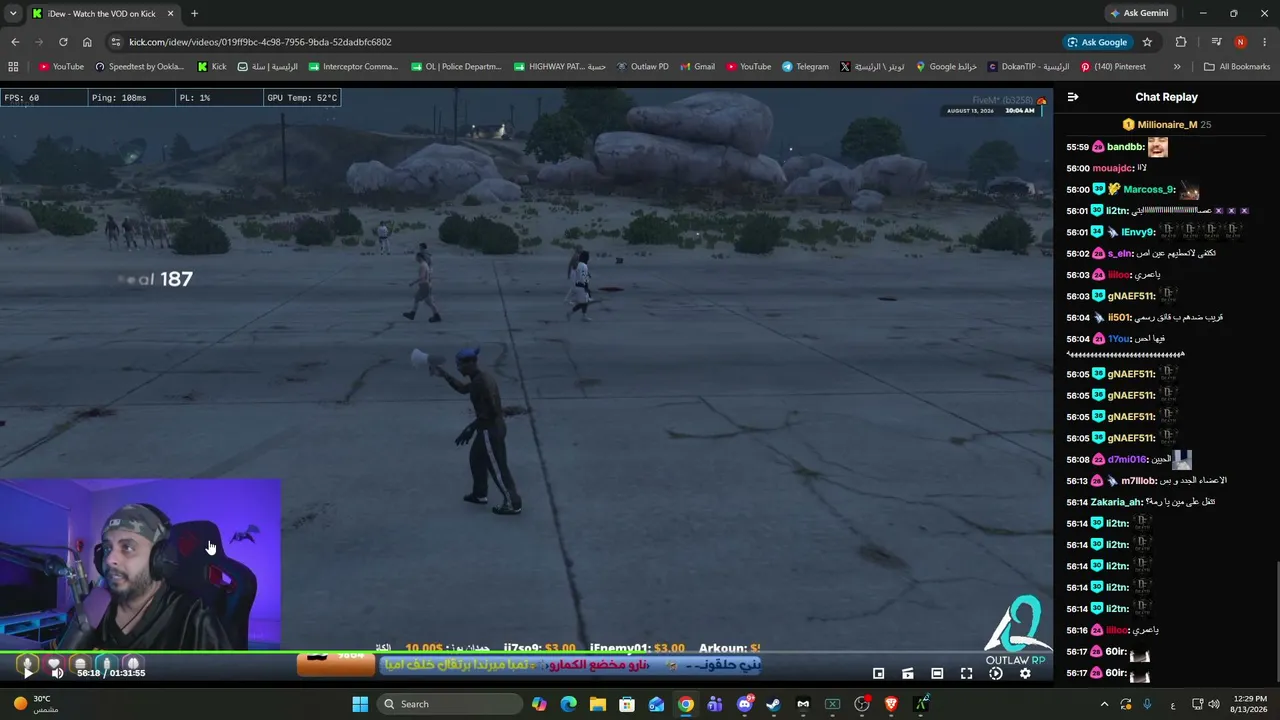Seek along the green video progress bar

(x=526, y=654)
